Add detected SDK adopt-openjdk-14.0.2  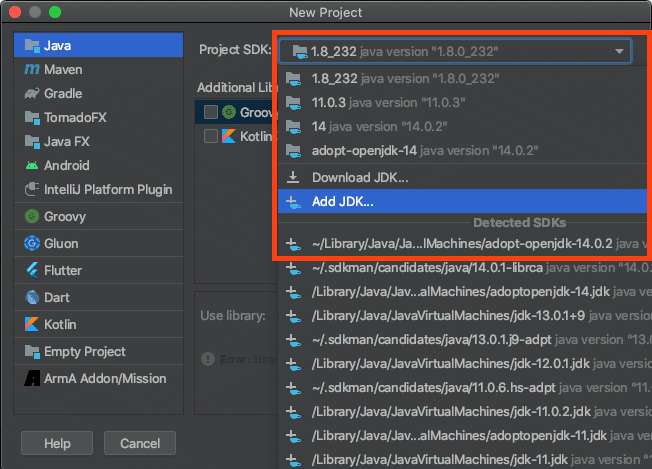click(462, 244)
